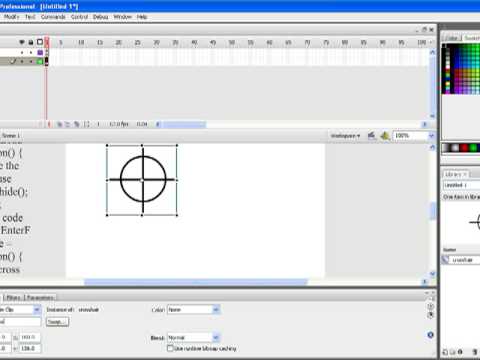Viewport: 480px width, 360px height.
Task: Open the Blend dropdown showing Normal
Action: click(194, 338)
